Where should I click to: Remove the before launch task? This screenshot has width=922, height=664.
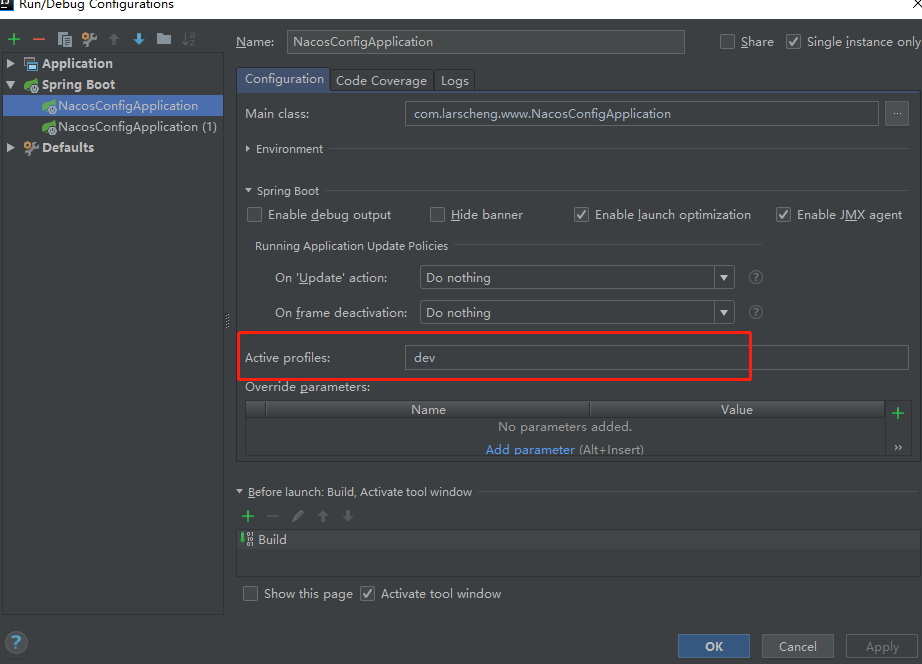point(273,516)
